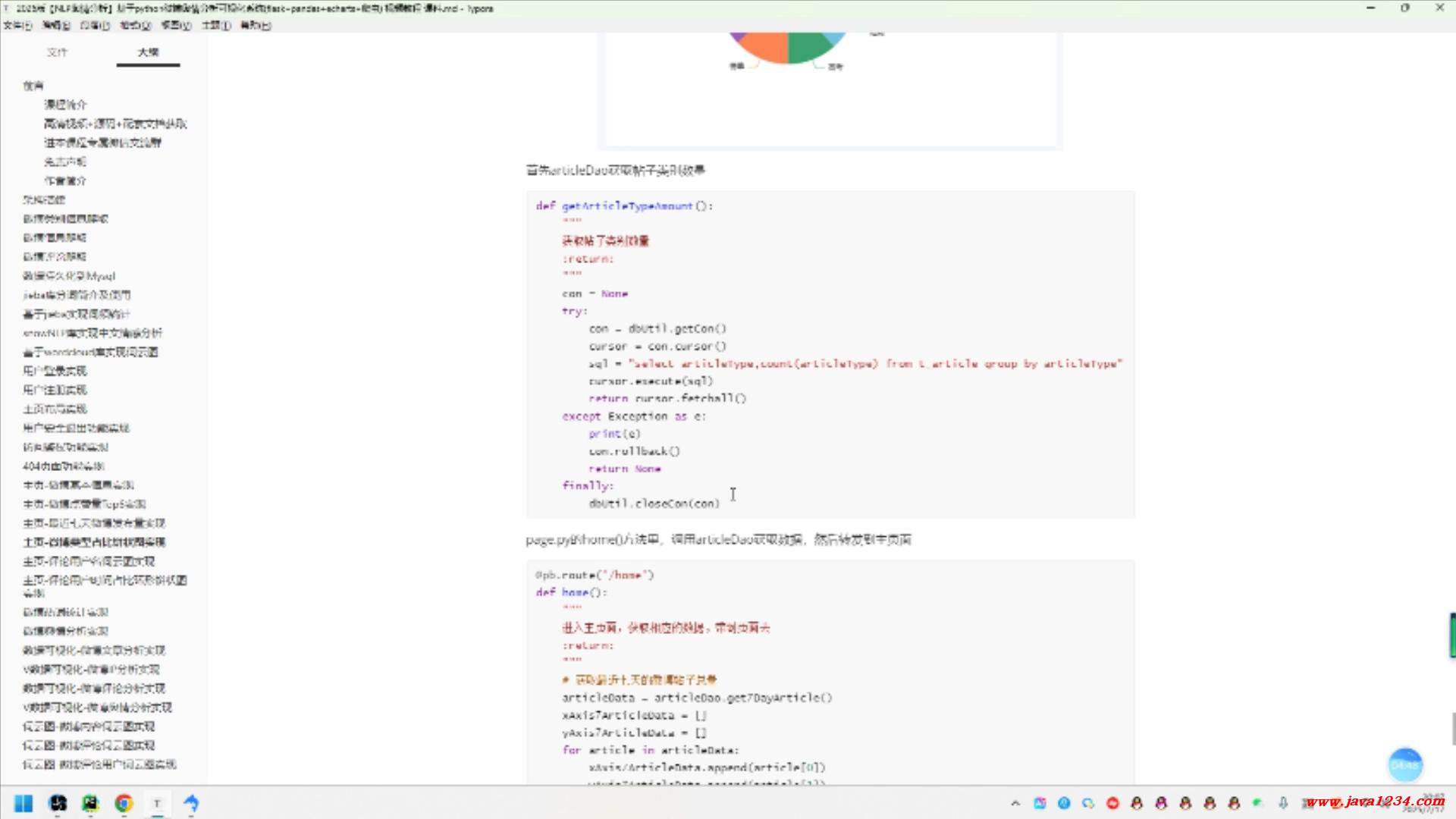This screenshot has height=819, width=1456.
Task: Launch Google Chrome from the taskbar
Action: [x=124, y=803]
